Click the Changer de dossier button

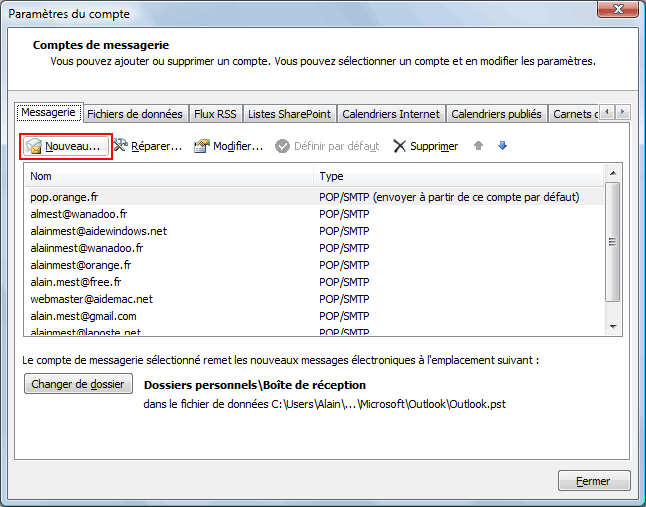(x=78, y=384)
